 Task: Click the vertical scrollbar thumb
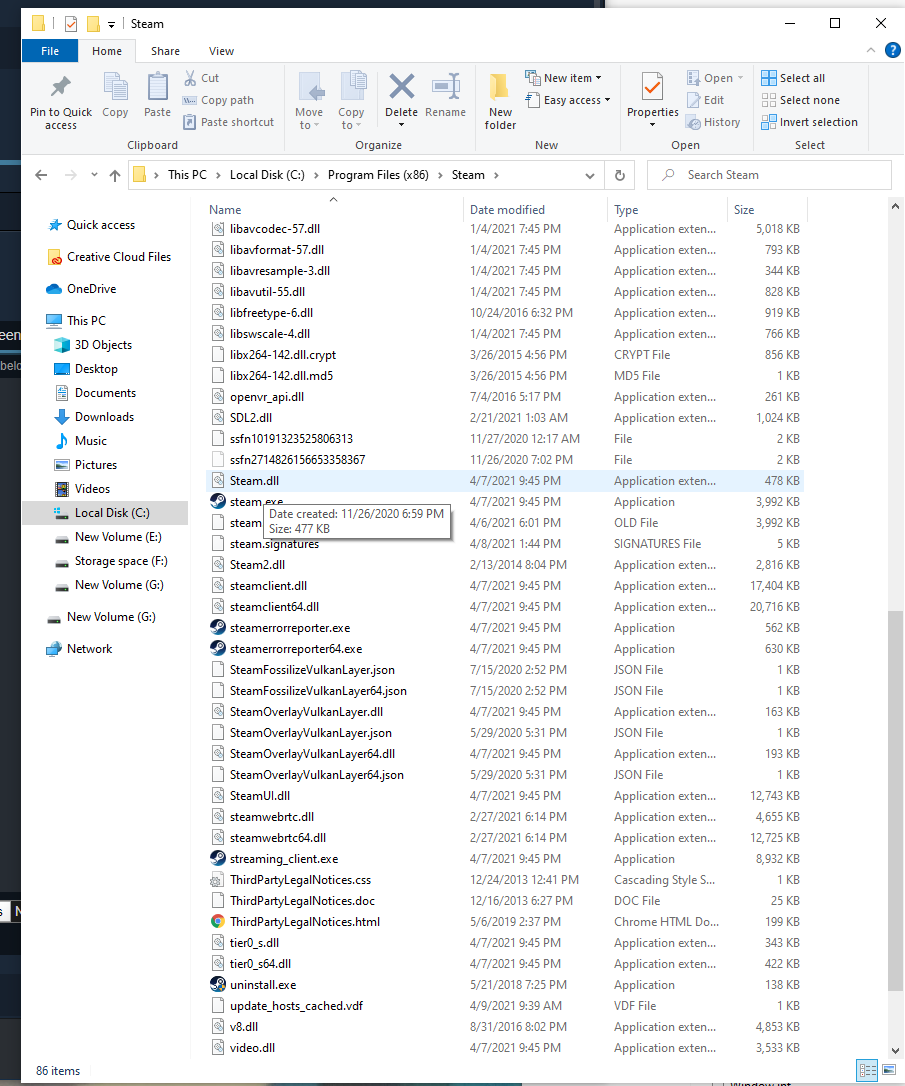895,800
